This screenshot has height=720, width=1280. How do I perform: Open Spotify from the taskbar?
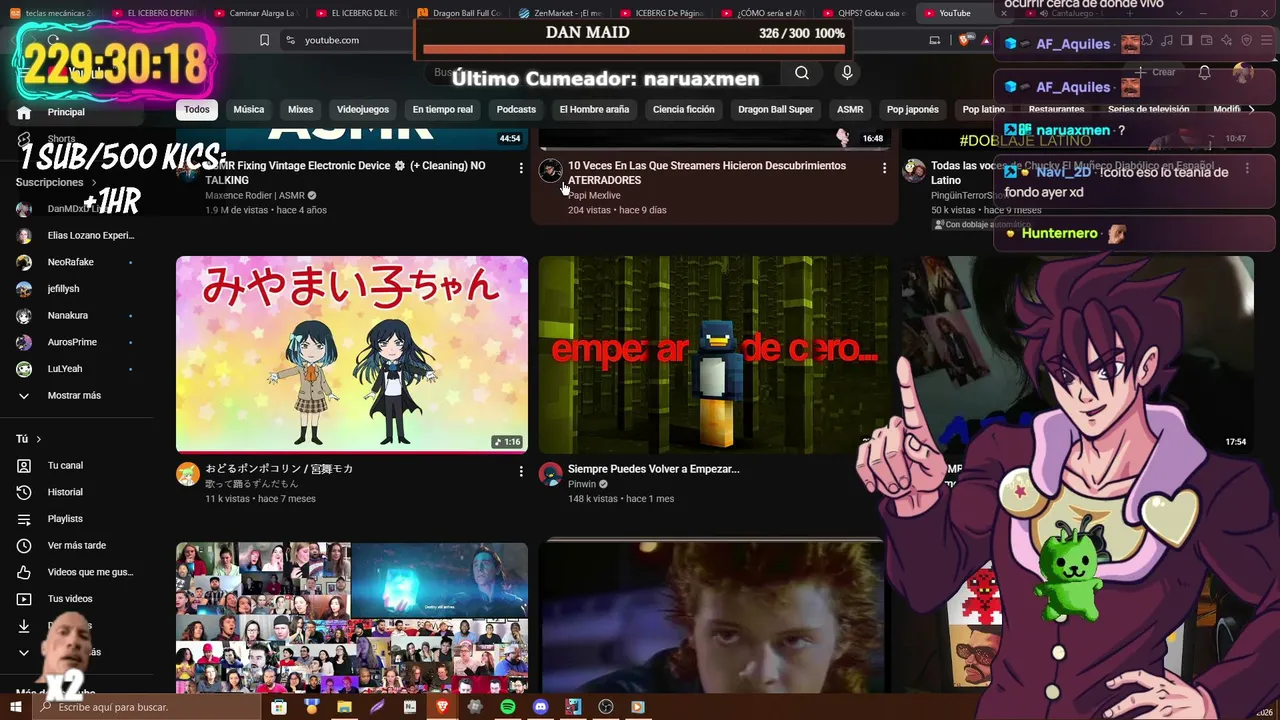pos(508,707)
